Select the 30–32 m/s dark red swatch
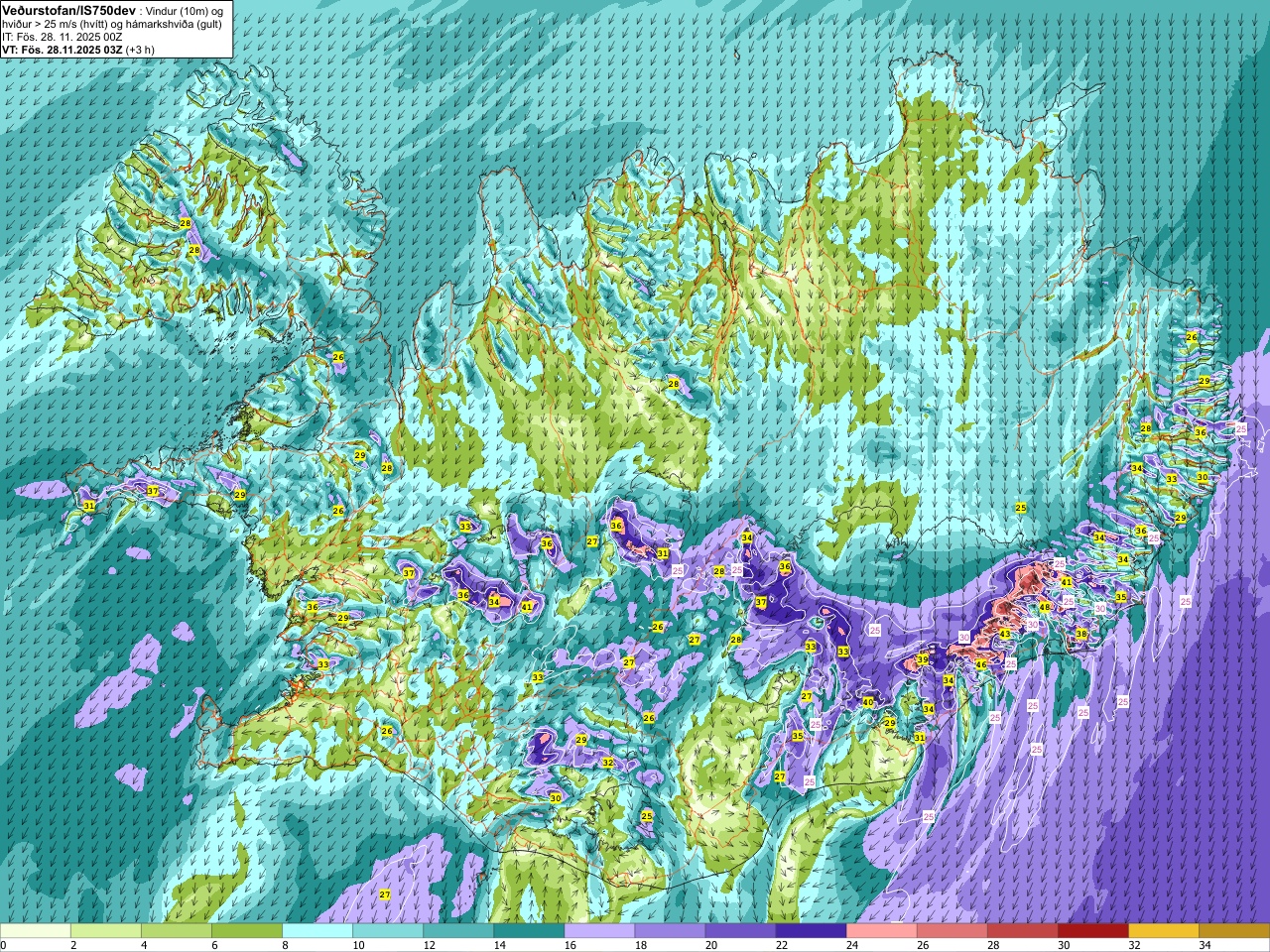 [1092, 931]
